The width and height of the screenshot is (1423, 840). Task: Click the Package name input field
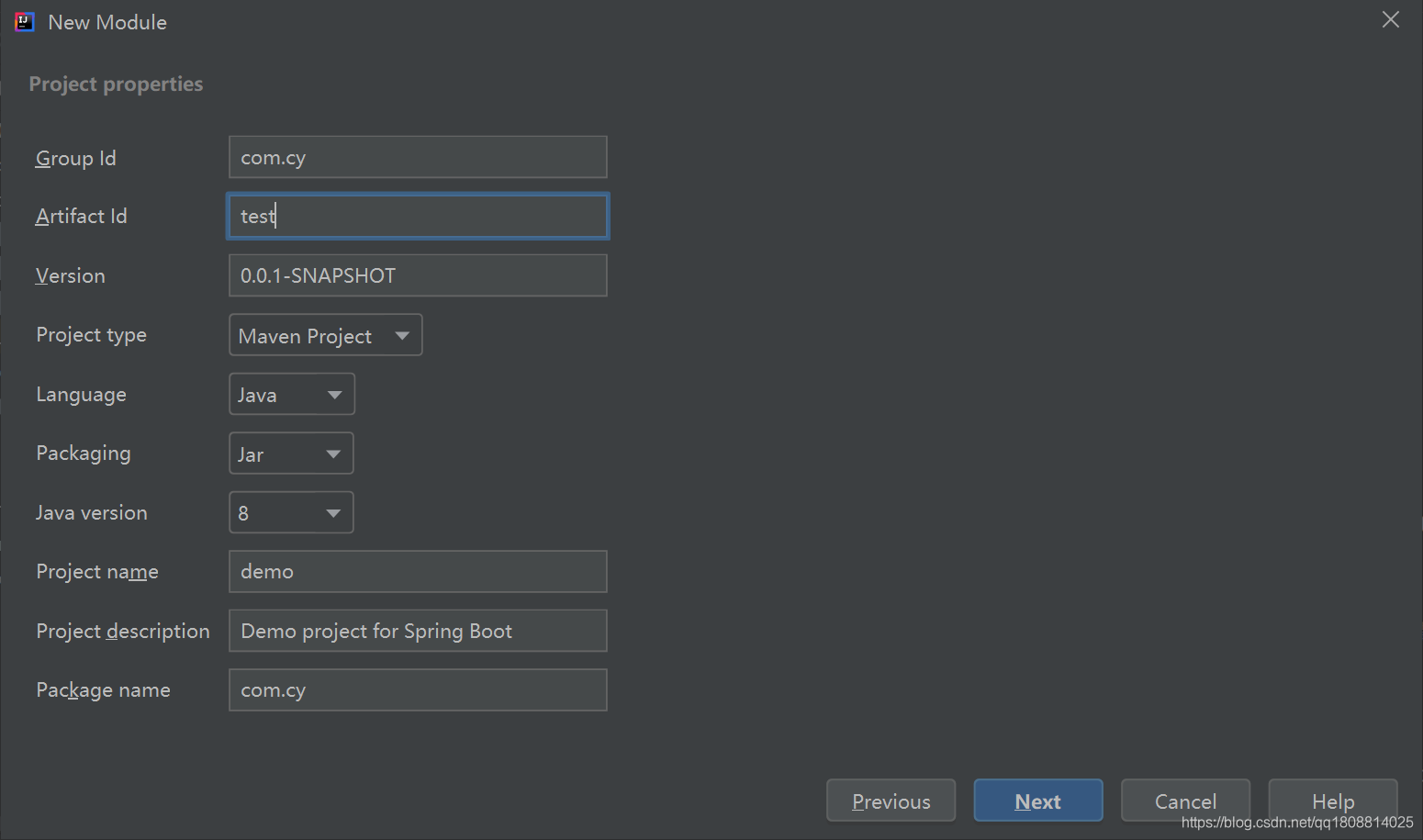418,690
